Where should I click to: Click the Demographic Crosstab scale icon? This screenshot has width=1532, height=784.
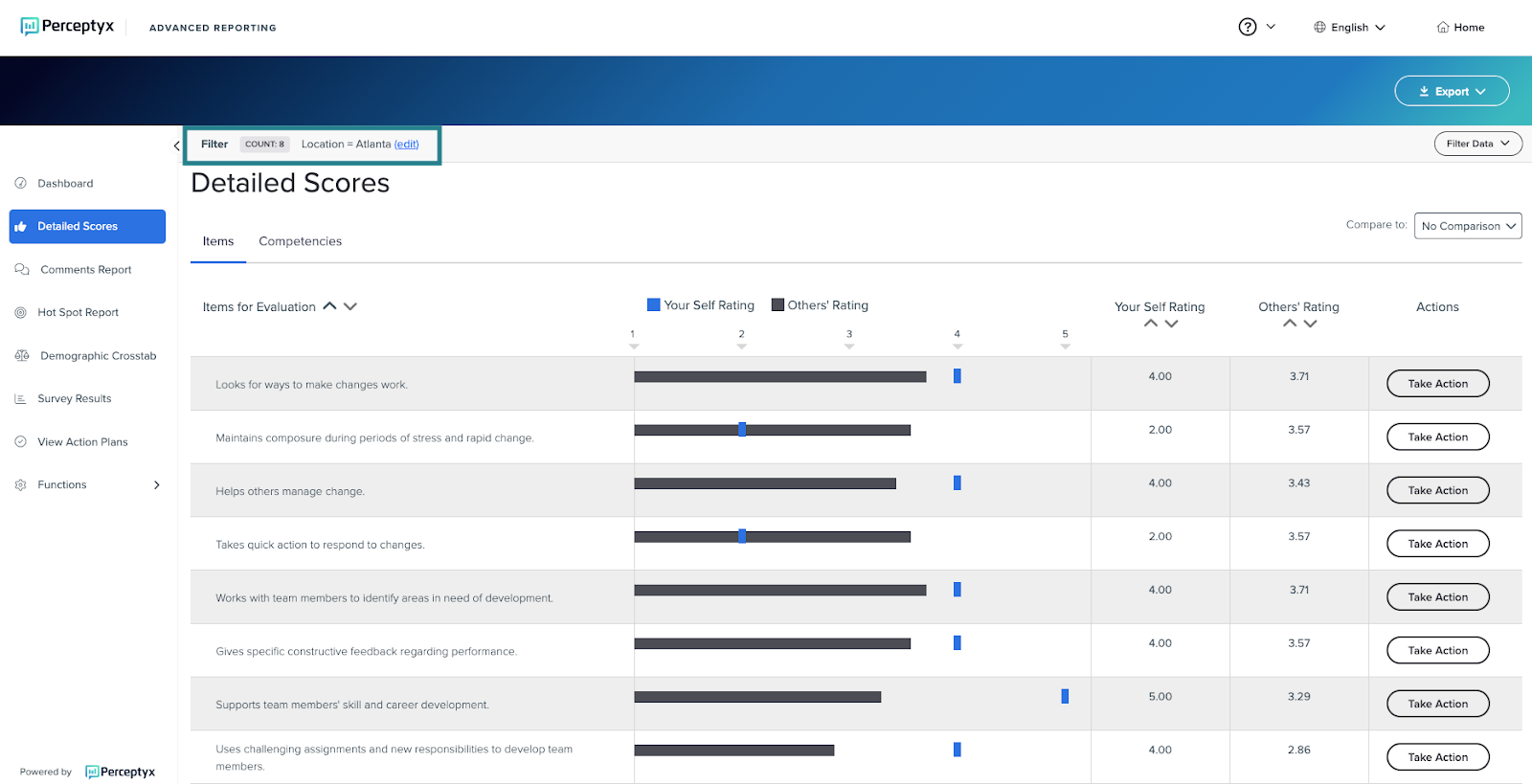22,355
